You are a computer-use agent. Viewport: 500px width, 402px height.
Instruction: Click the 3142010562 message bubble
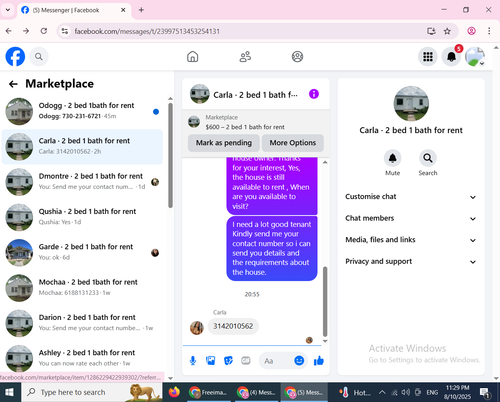click(x=233, y=326)
